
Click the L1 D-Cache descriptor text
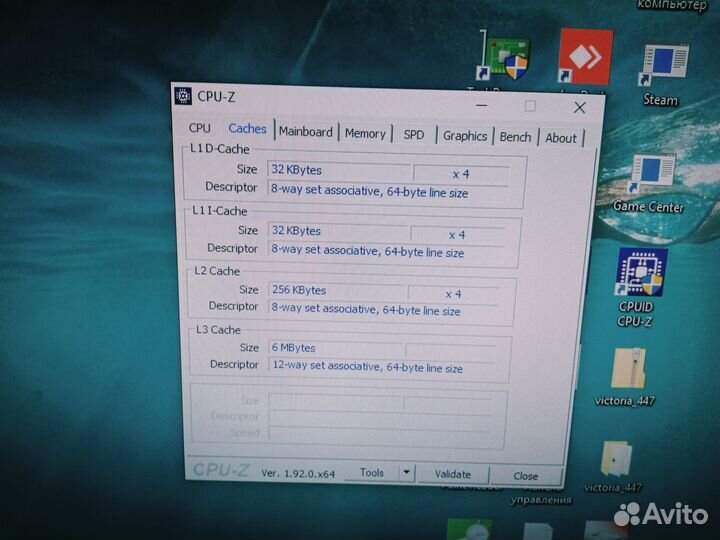pyautogui.click(x=370, y=191)
